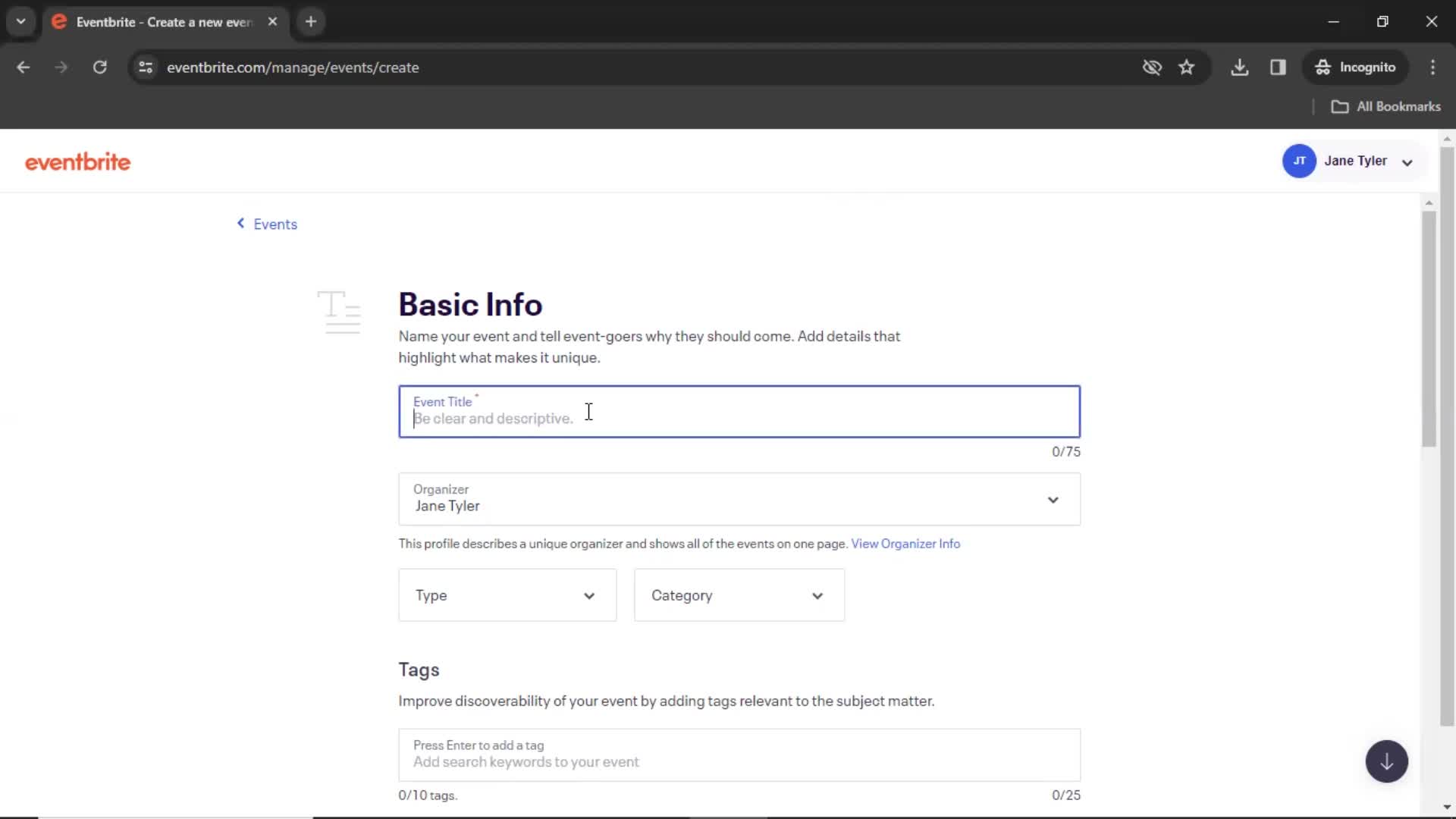1456x819 pixels.
Task: Click the Basic Info text icon
Action: point(339,312)
